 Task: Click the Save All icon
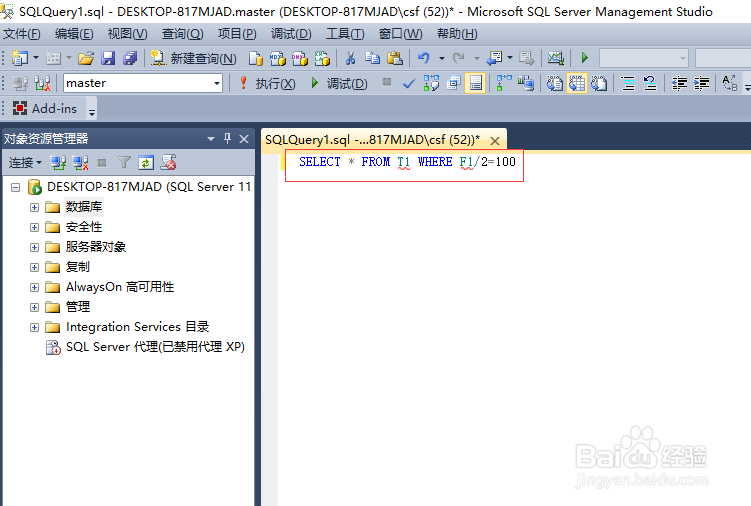coord(130,58)
